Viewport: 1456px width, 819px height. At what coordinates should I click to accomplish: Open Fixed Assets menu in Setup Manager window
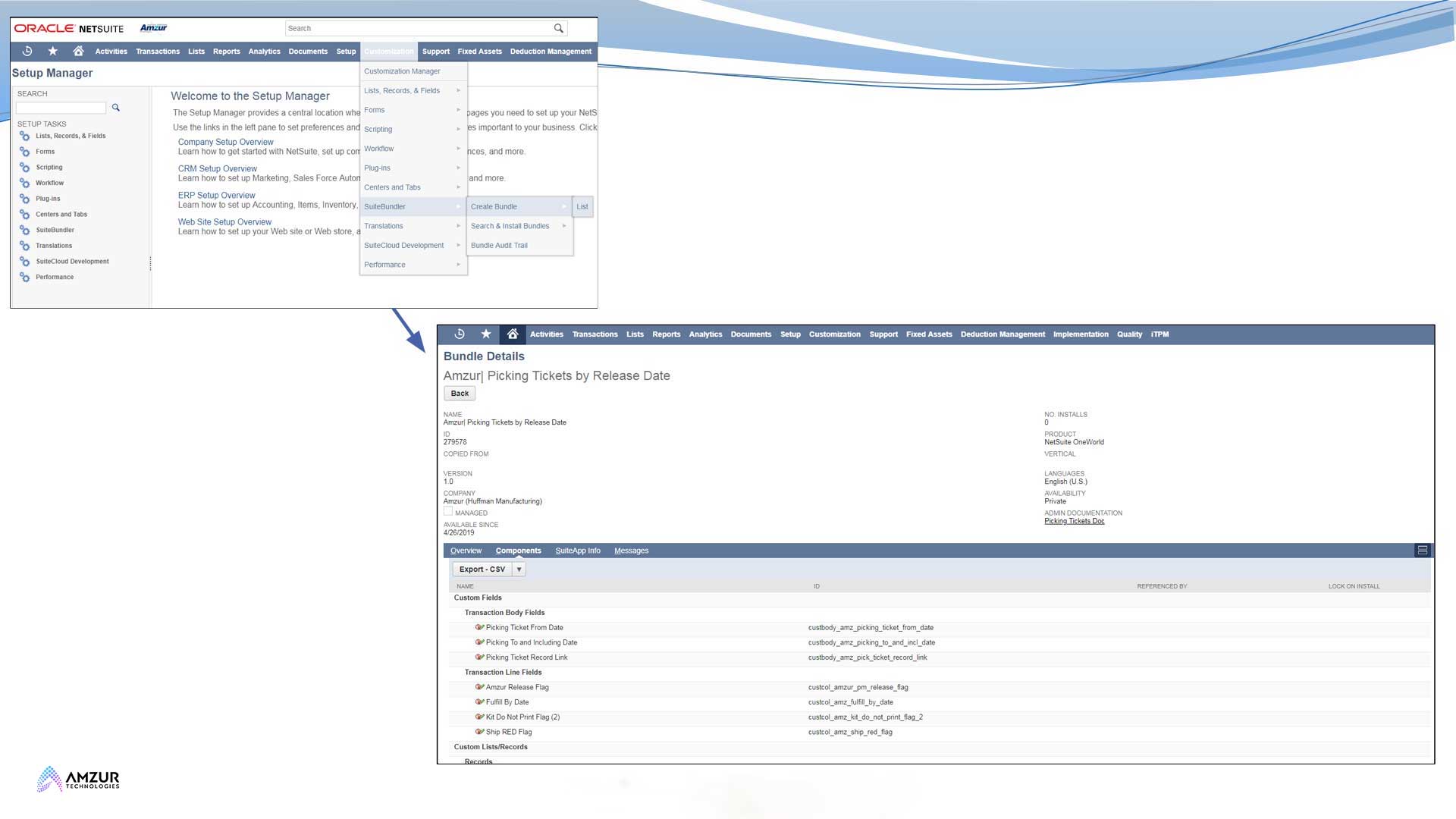[479, 52]
